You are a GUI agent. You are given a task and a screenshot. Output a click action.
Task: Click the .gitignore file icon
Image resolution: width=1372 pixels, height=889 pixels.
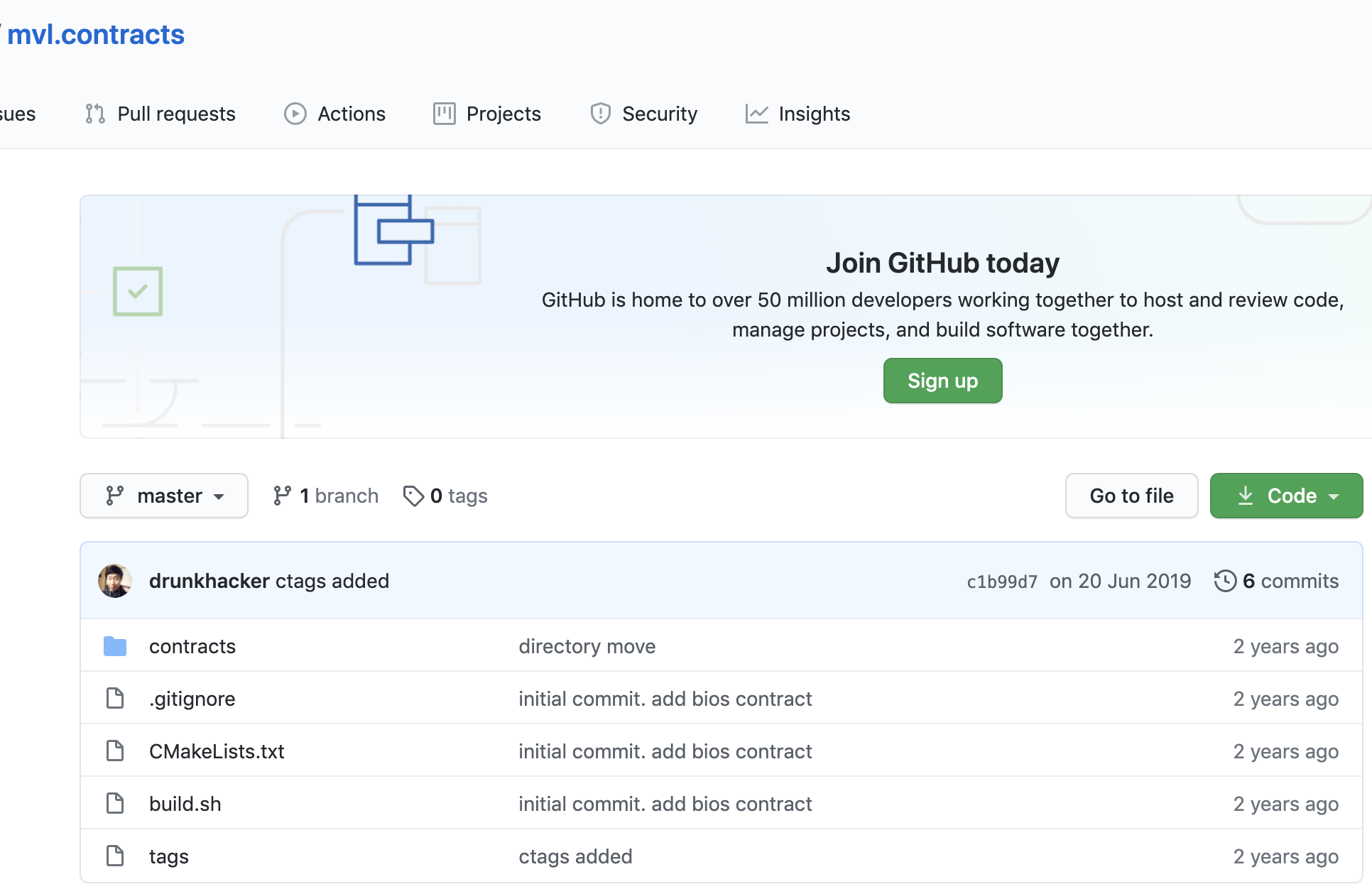click(115, 699)
